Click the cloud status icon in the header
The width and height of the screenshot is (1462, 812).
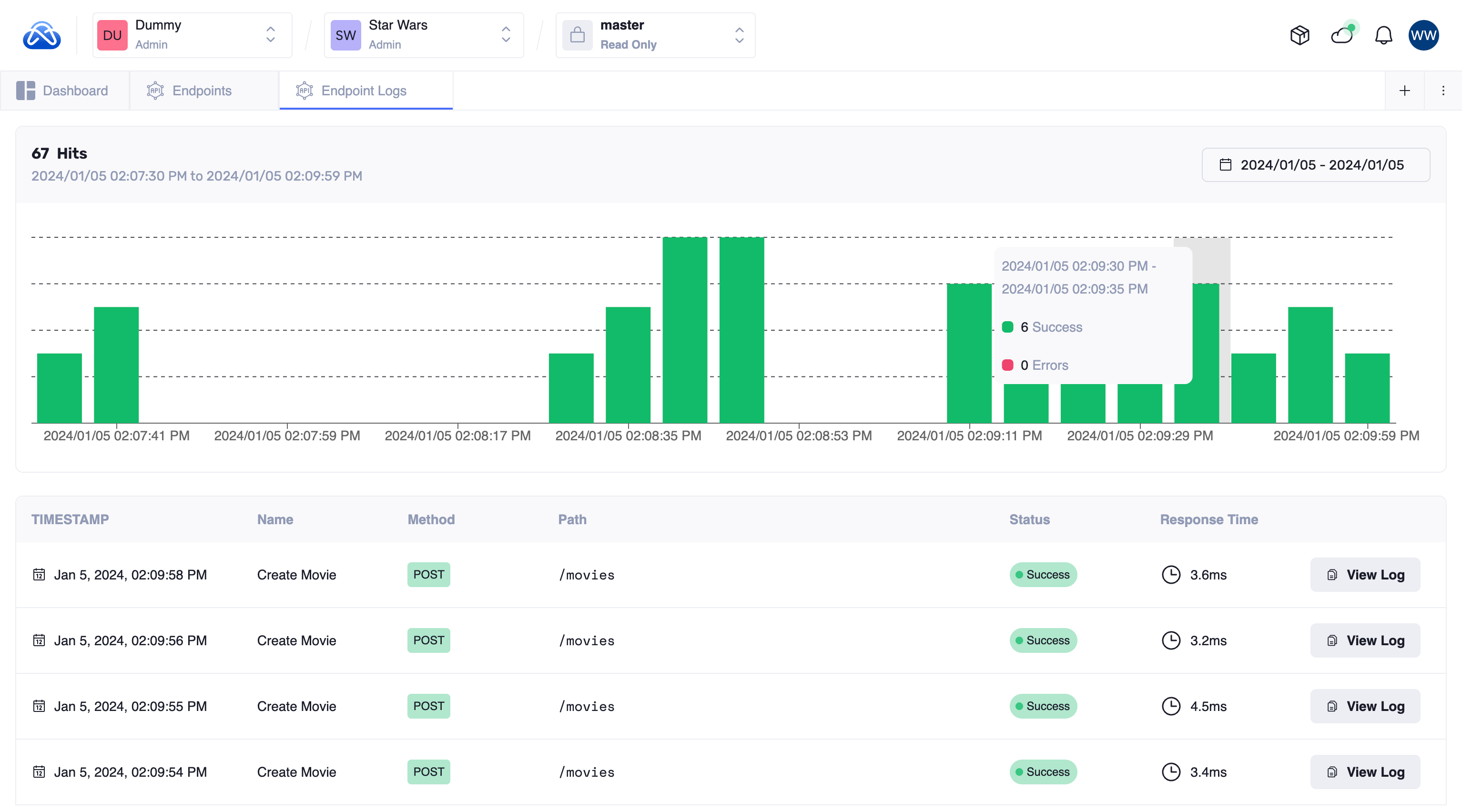1342,35
